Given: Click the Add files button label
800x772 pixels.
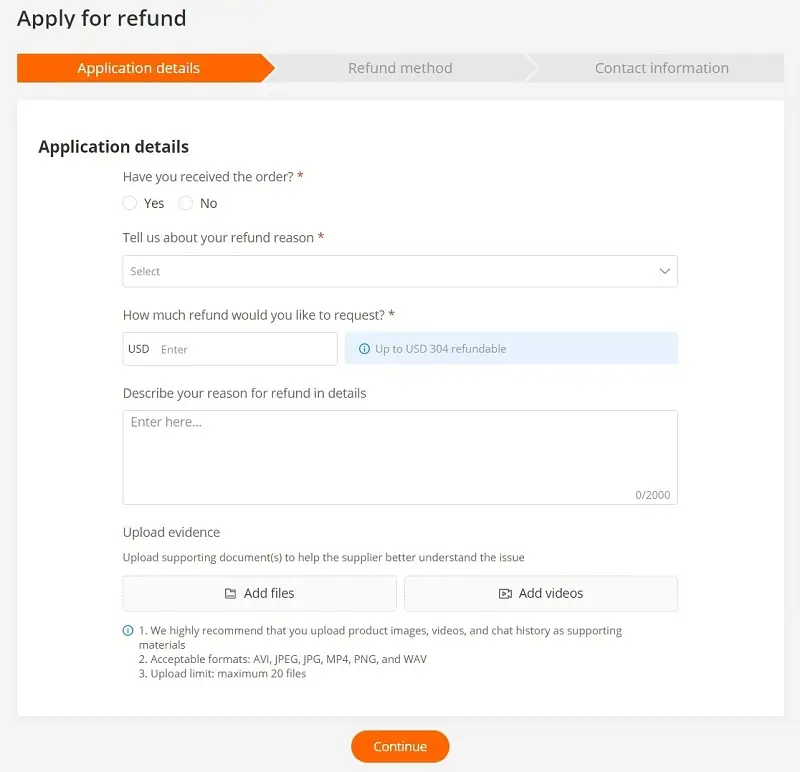Looking at the screenshot, I should pyautogui.click(x=269, y=593).
